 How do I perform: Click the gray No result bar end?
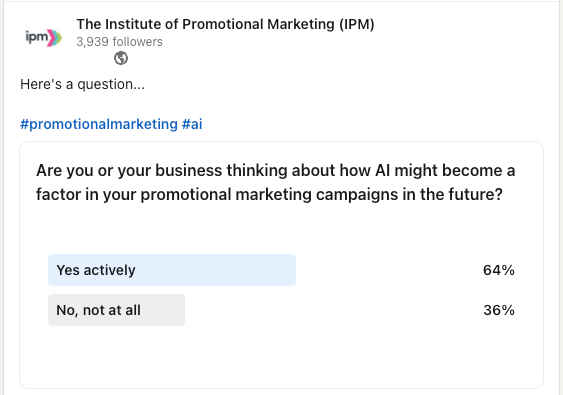(178, 310)
